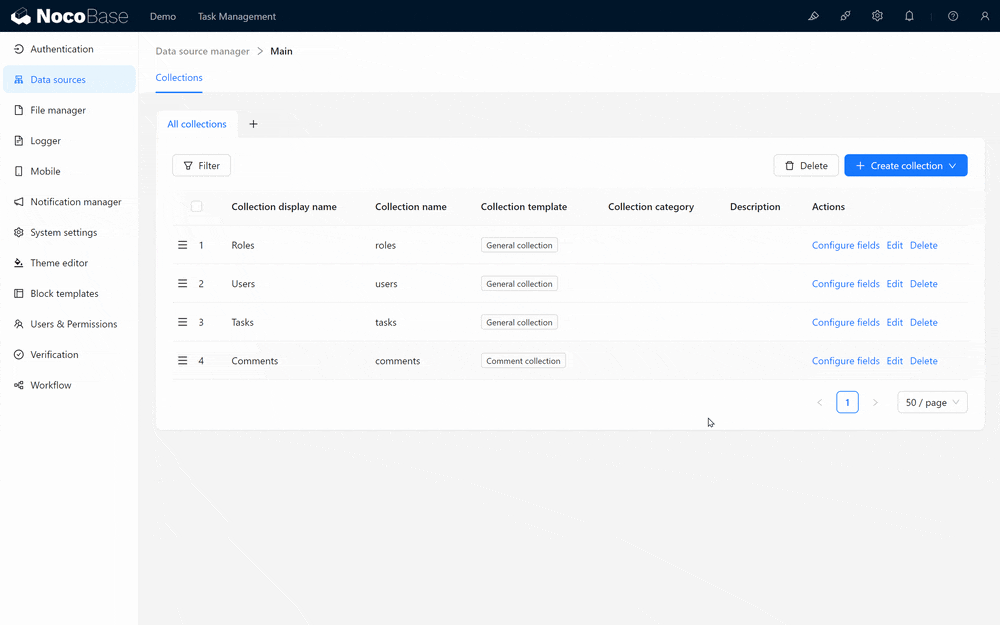Image resolution: width=1000 pixels, height=625 pixels.
Task: Select the All collections tab
Action: [x=196, y=124]
